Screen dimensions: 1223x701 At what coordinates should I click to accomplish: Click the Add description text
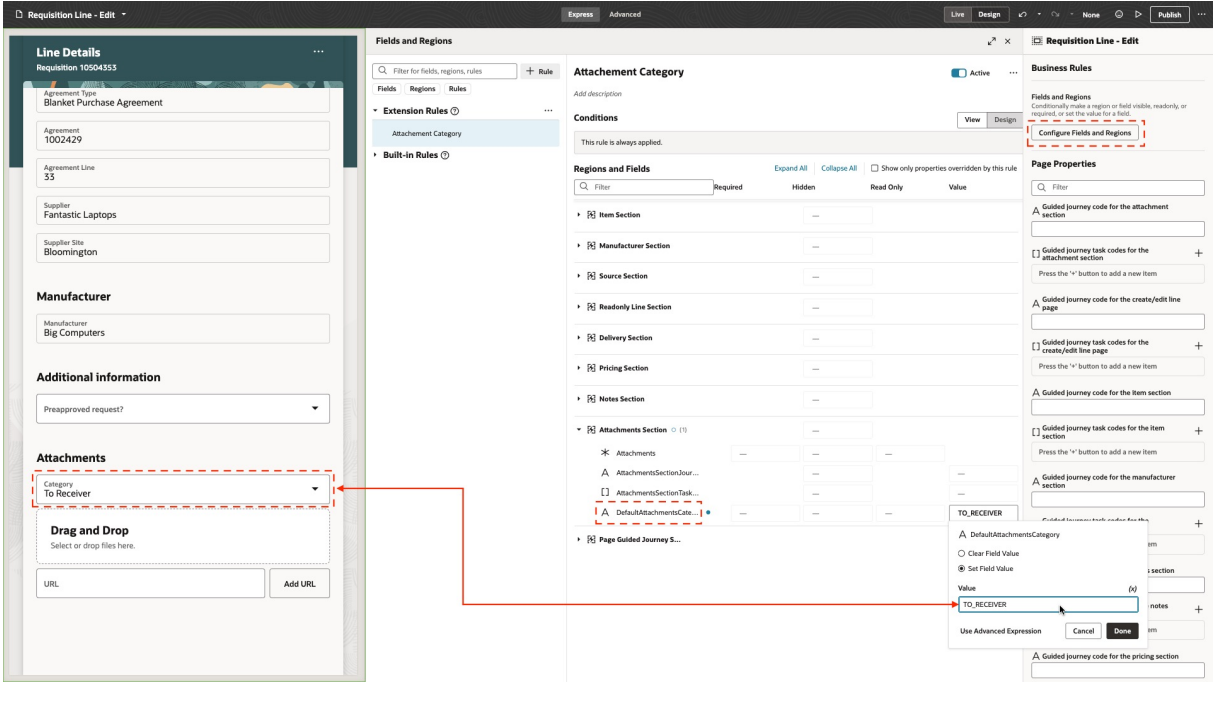(597, 94)
